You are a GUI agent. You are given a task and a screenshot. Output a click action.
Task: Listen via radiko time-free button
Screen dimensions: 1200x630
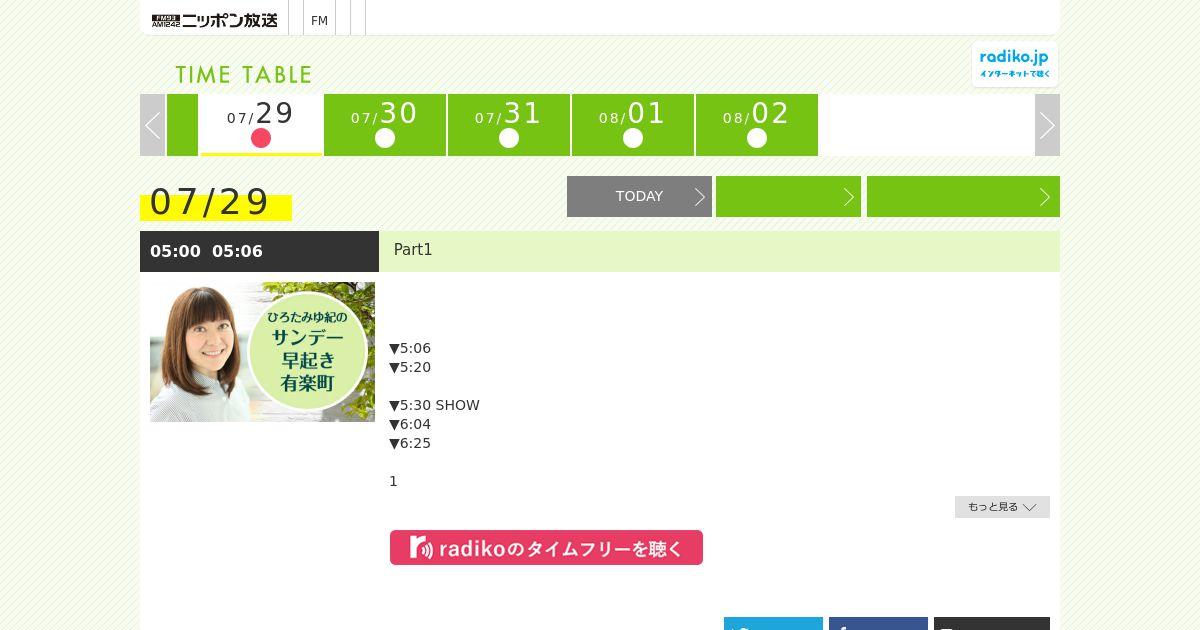546,548
